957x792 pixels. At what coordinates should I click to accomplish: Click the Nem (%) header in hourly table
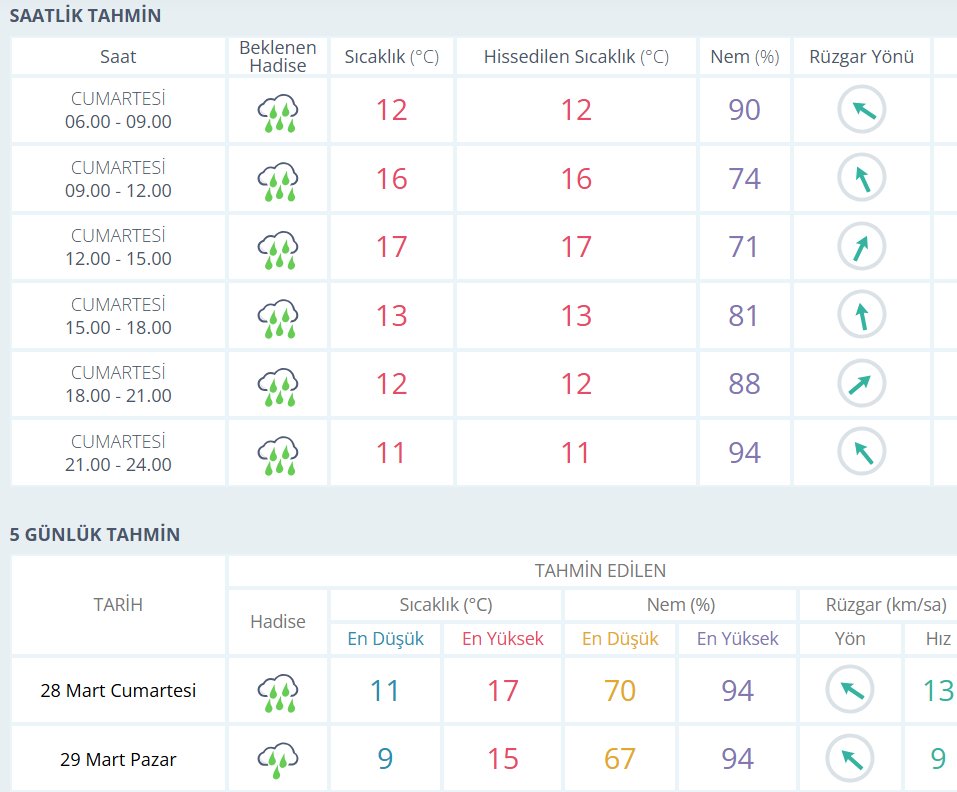[x=744, y=57]
